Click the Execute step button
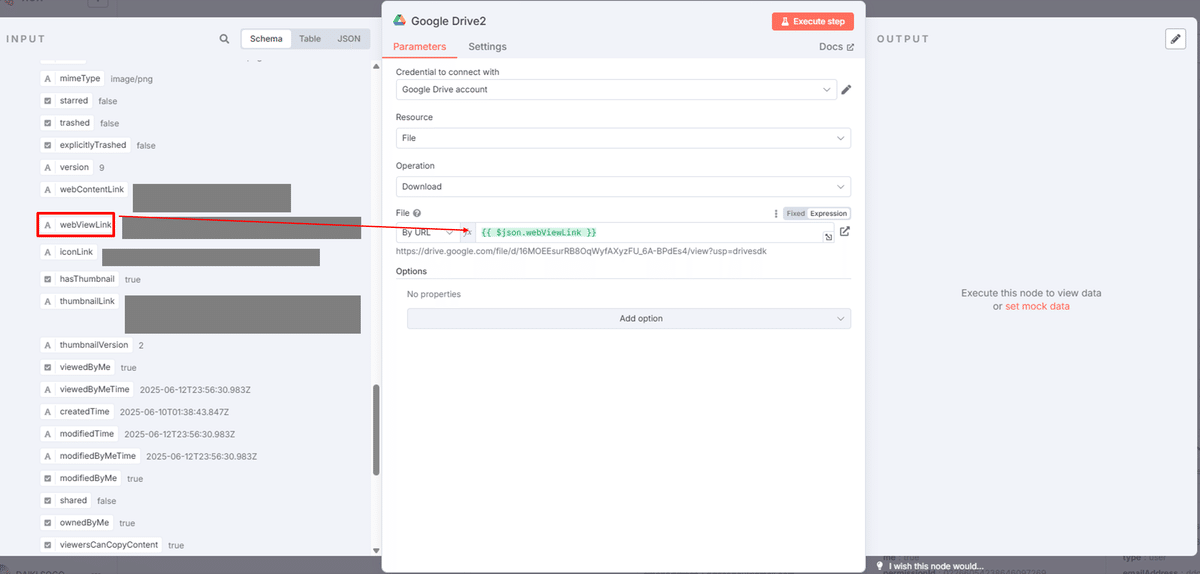Image resolution: width=1200 pixels, height=574 pixels. pyautogui.click(x=813, y=21)
